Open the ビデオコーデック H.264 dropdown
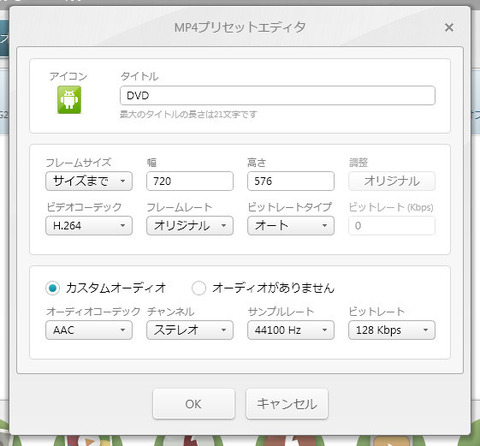The image size is (480, 446). point(89,226)
